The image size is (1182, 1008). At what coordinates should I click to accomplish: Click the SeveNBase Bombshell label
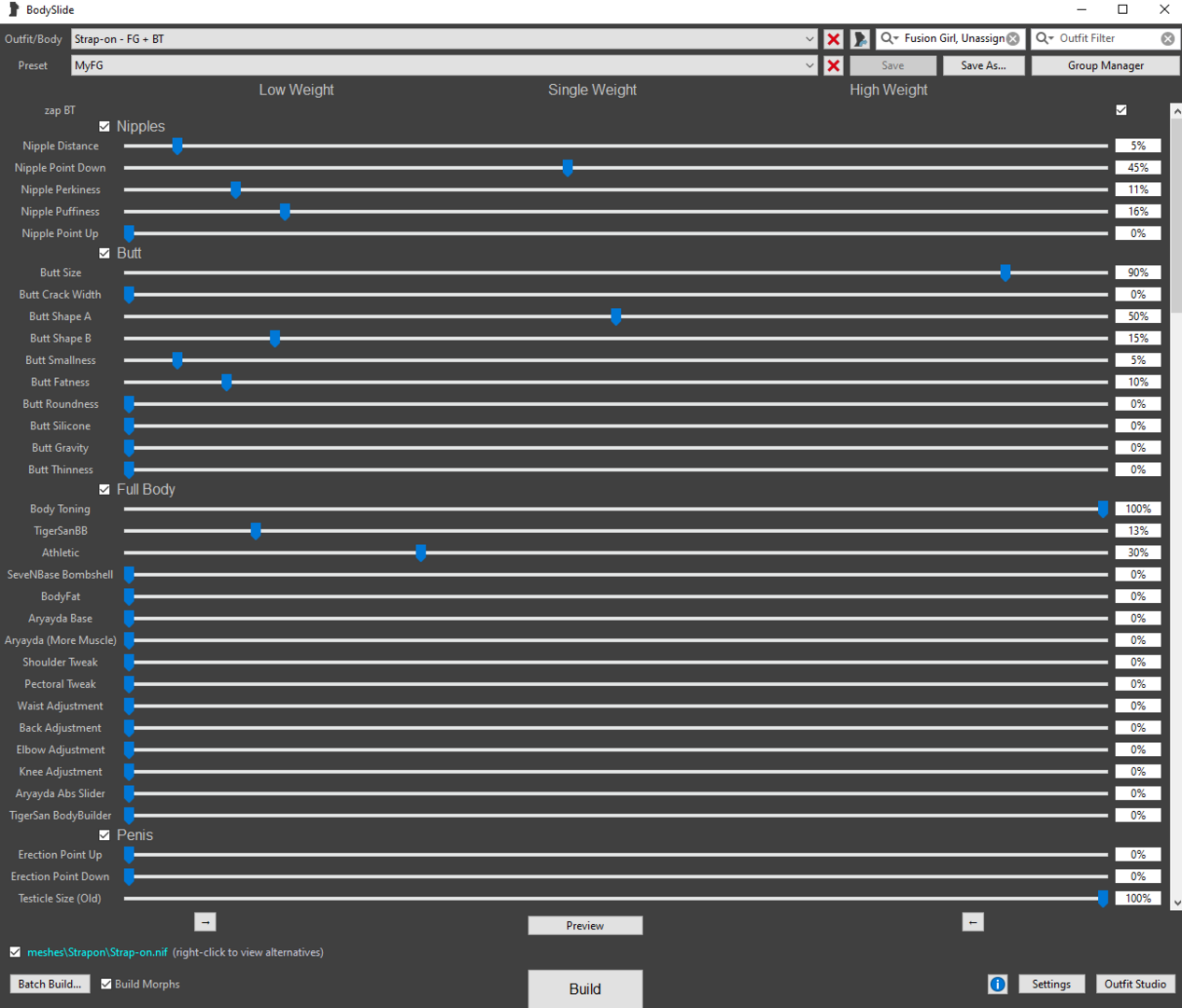(x=61, y=575)
